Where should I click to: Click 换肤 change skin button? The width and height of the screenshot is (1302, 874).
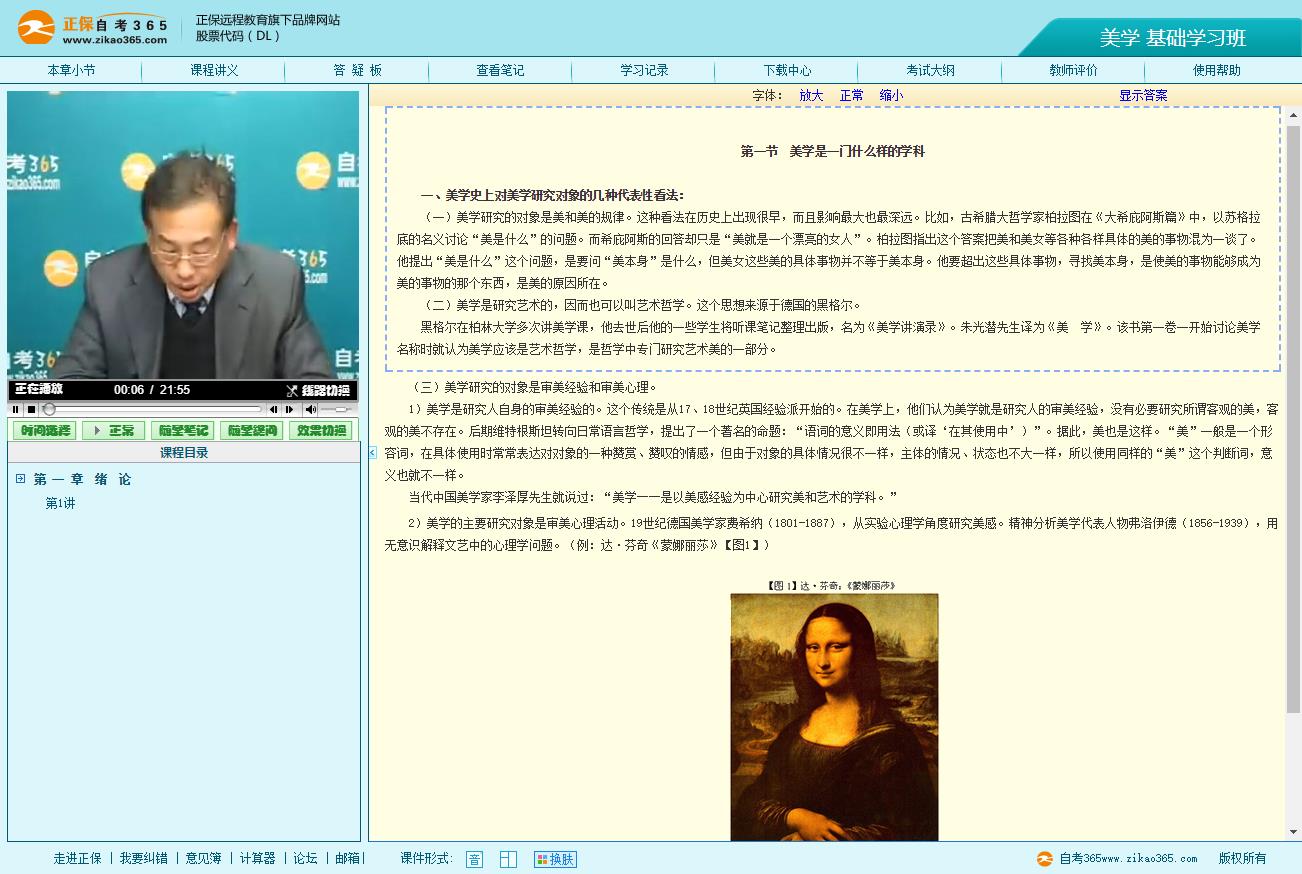pyautogui.click(x=555, y=859)
